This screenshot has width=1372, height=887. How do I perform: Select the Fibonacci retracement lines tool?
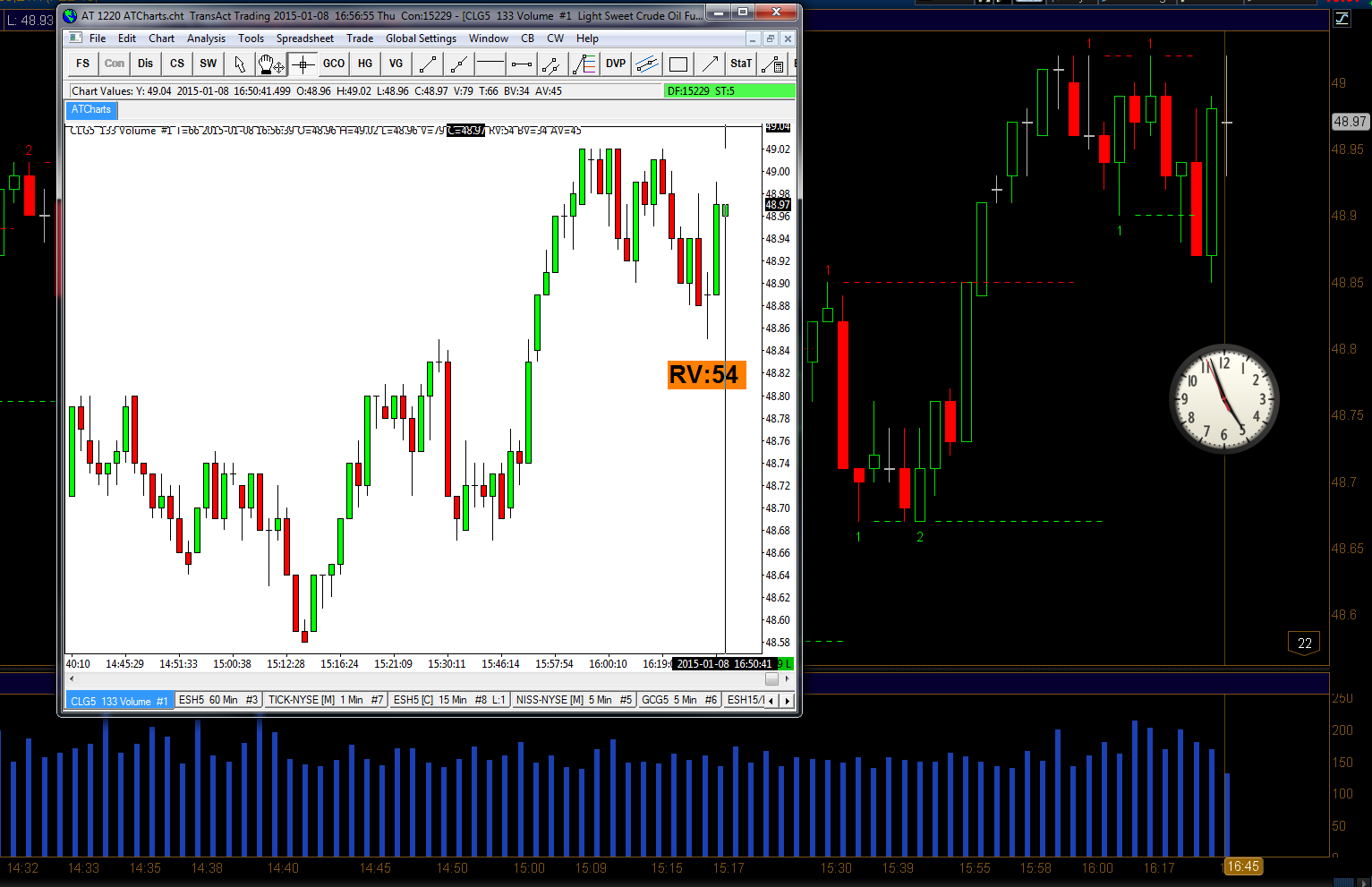tap(584, 64)
